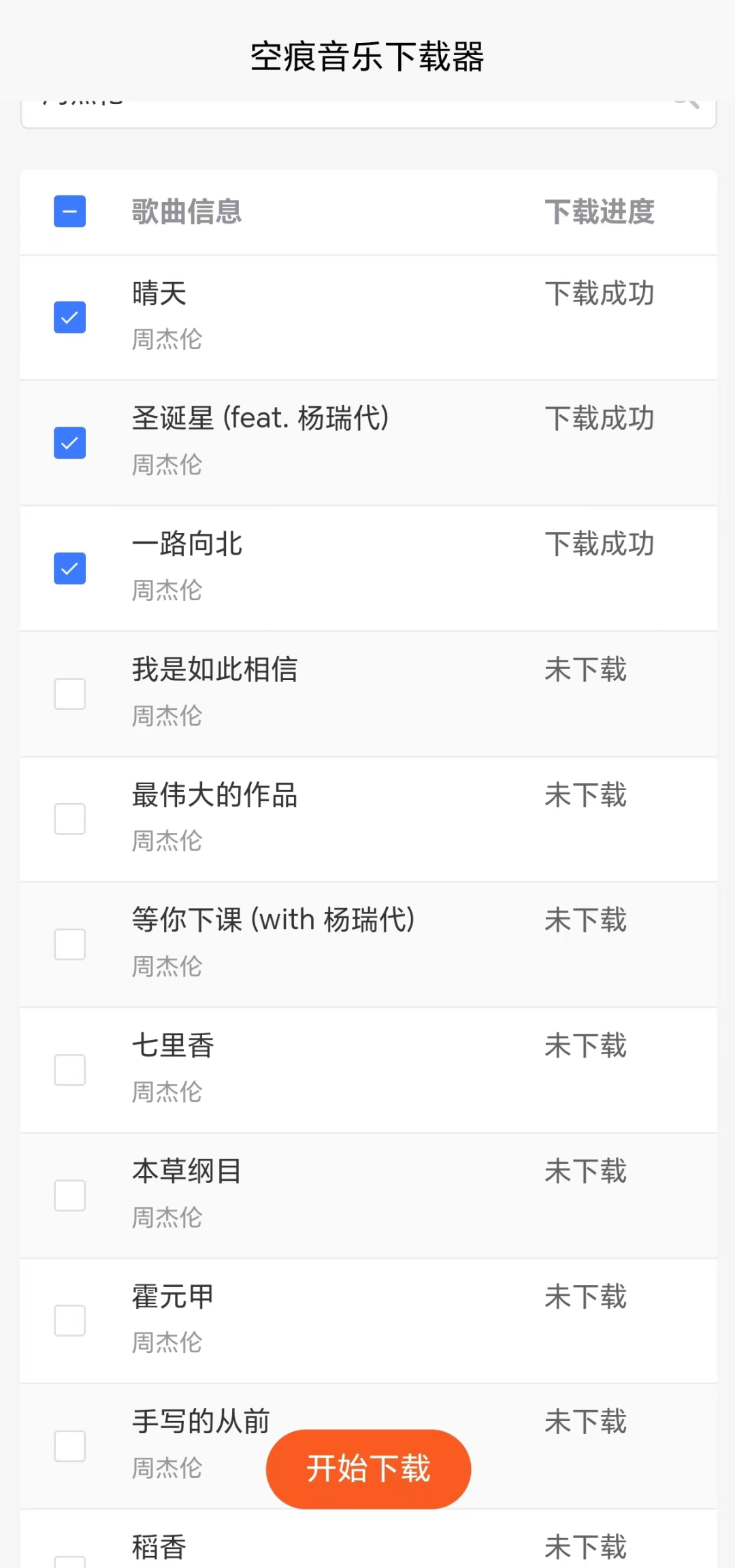The width and height of the screenshot is (735, 1568).
Task: Deselect 圣诞星 (feat. 杨瑞代) checkbox
Action: 69,442
